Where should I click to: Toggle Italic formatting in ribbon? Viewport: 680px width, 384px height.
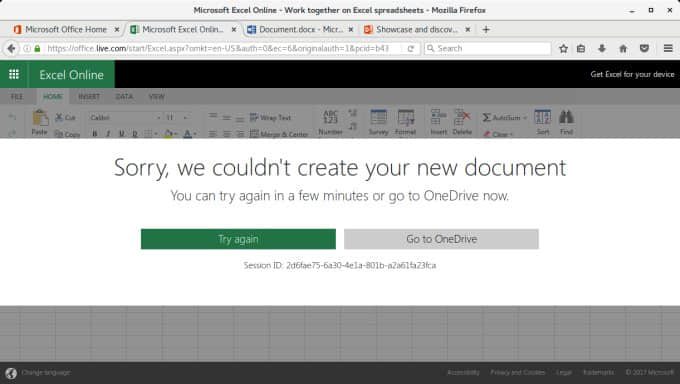point(108,134)
